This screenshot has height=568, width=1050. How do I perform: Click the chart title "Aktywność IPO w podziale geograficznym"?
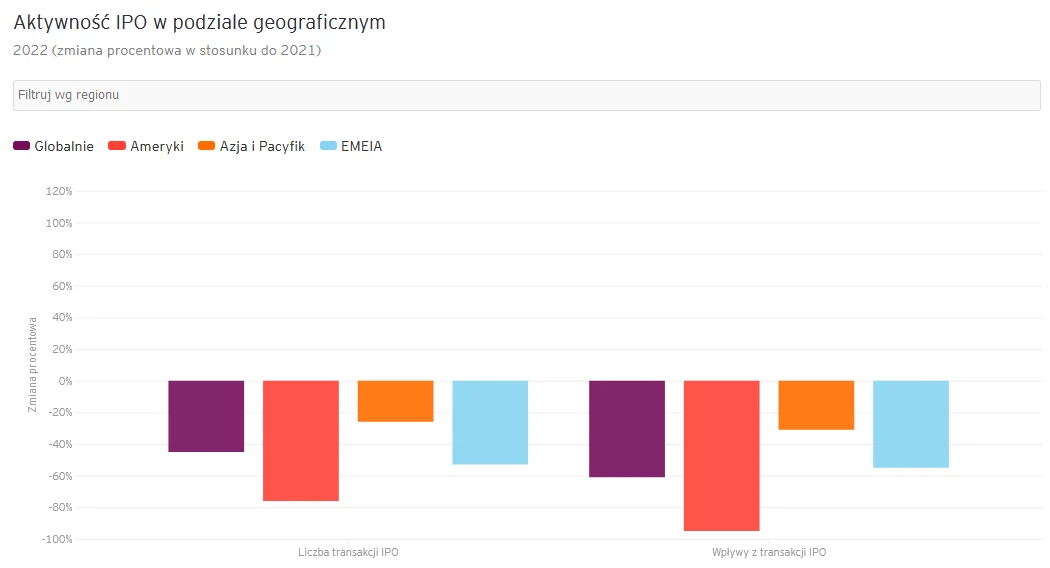point(199,22)
